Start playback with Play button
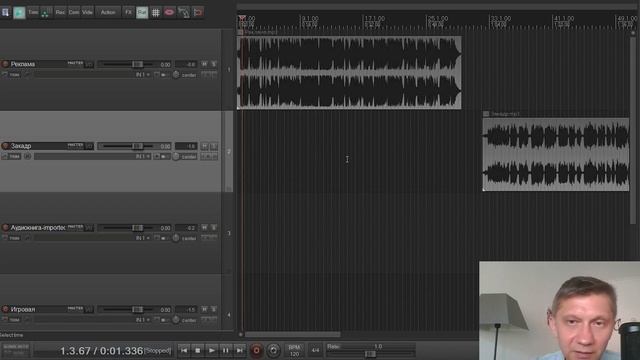640x360 pixels. click(x=212, y=350)
